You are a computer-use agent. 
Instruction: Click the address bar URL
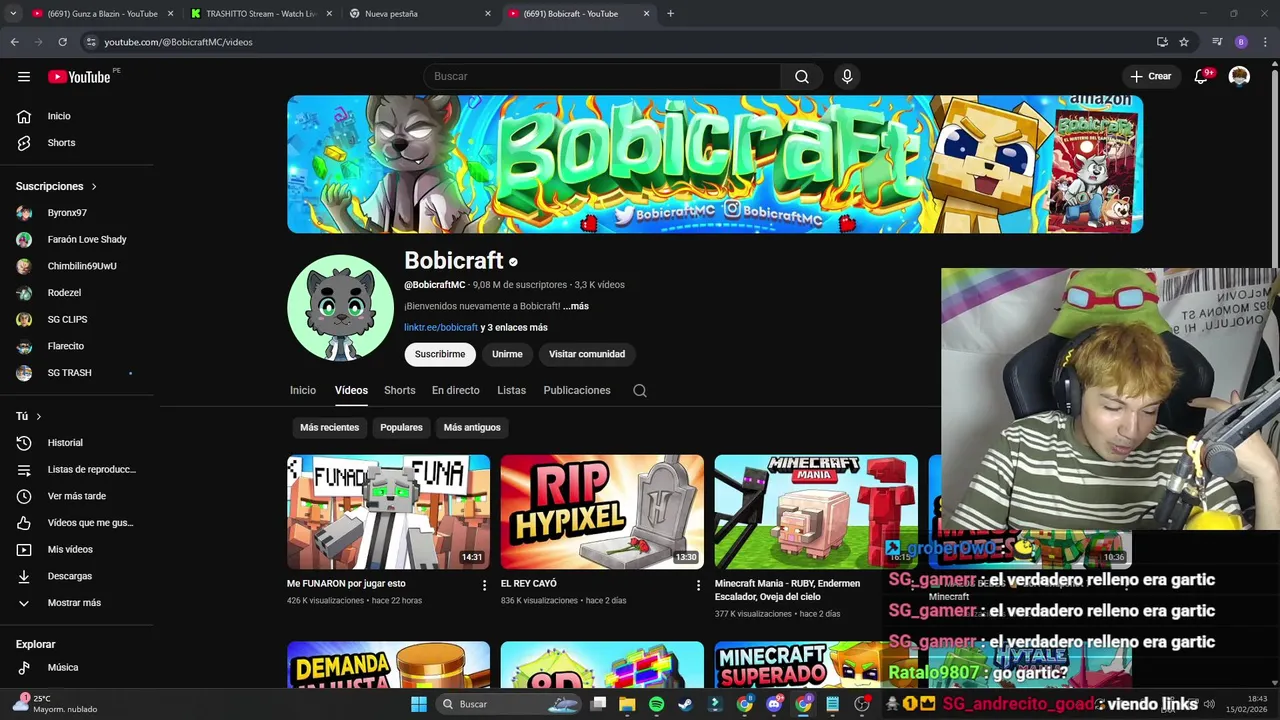point(179,42)
